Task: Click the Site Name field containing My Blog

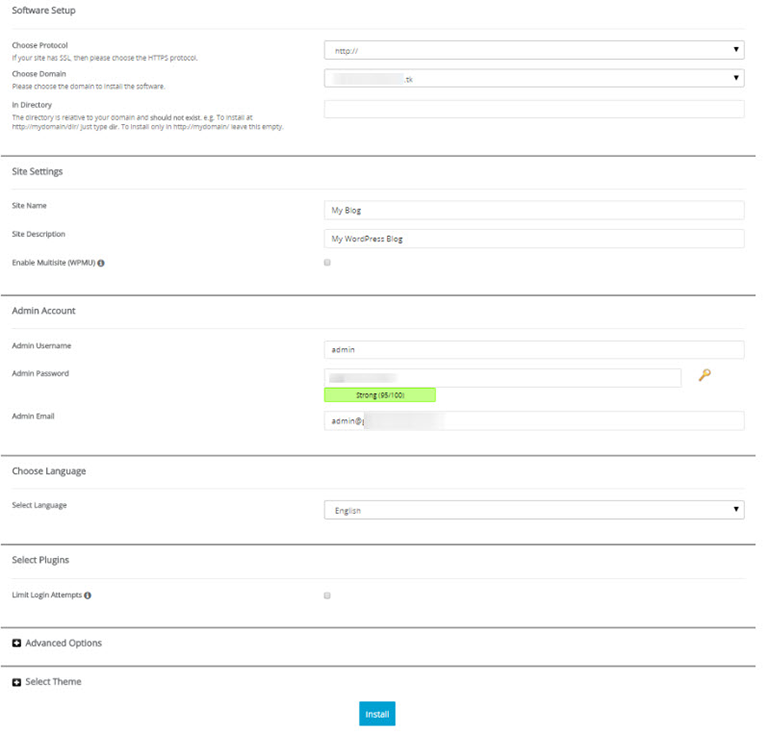Action: (534, 210)
